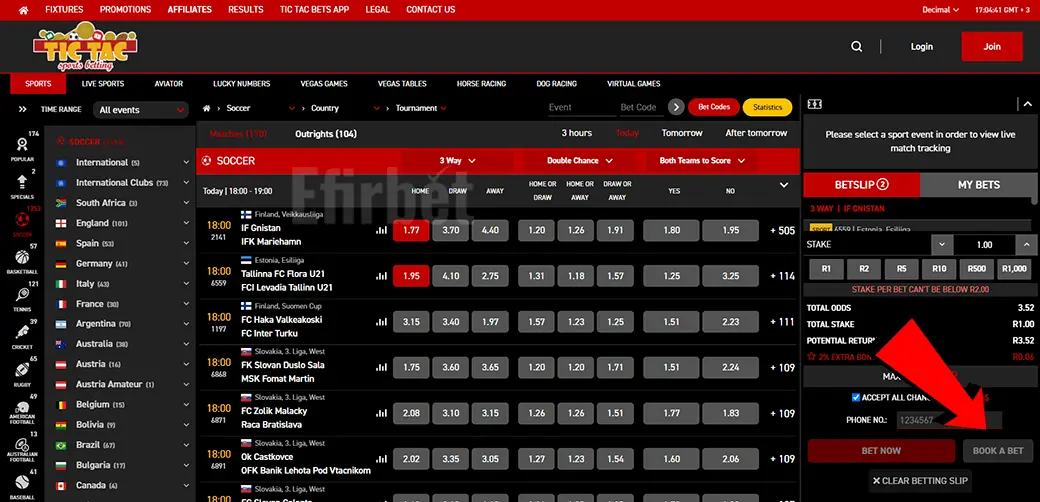
Task: Add R500 quick stake amount
Action: [976, 269]
